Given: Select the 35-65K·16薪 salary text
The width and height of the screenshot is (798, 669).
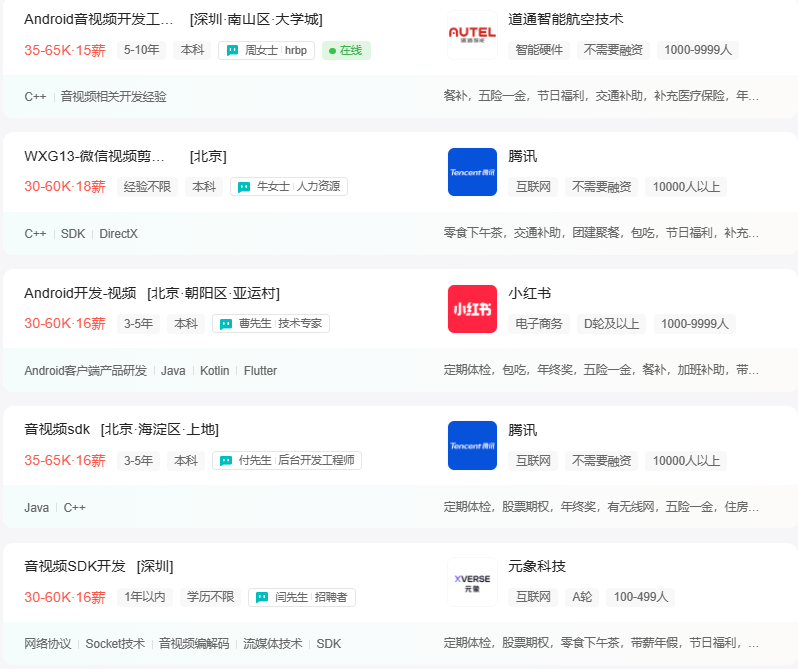Looking at the screenshot, I should point(65,460).
